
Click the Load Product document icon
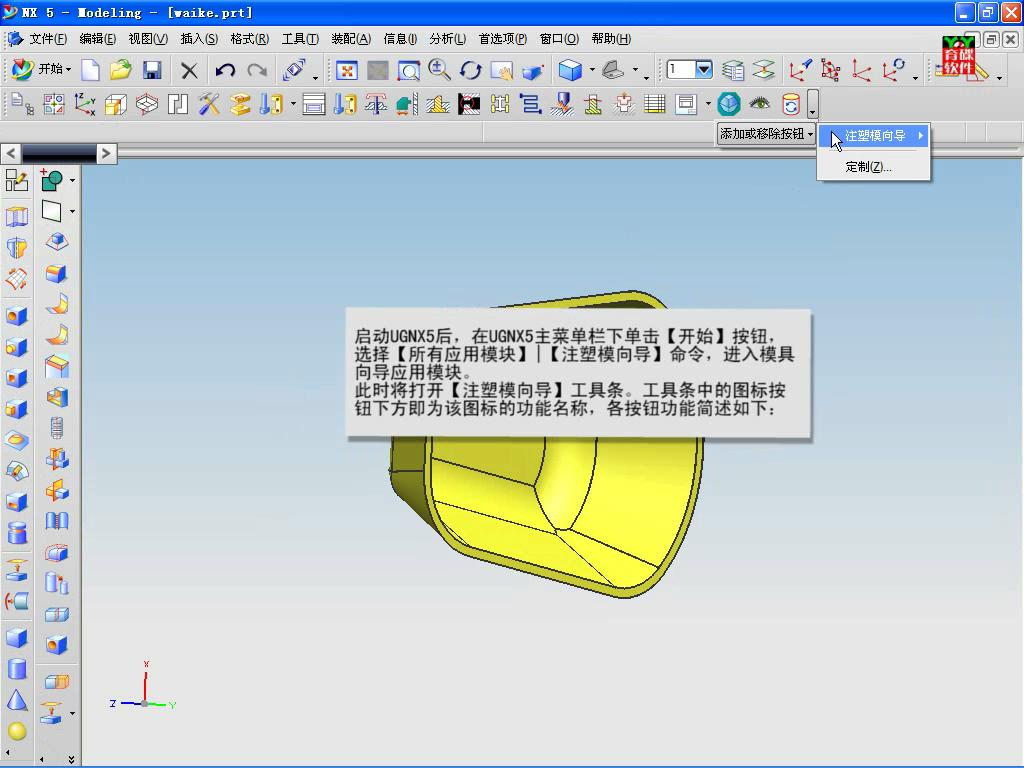point(22,104)
